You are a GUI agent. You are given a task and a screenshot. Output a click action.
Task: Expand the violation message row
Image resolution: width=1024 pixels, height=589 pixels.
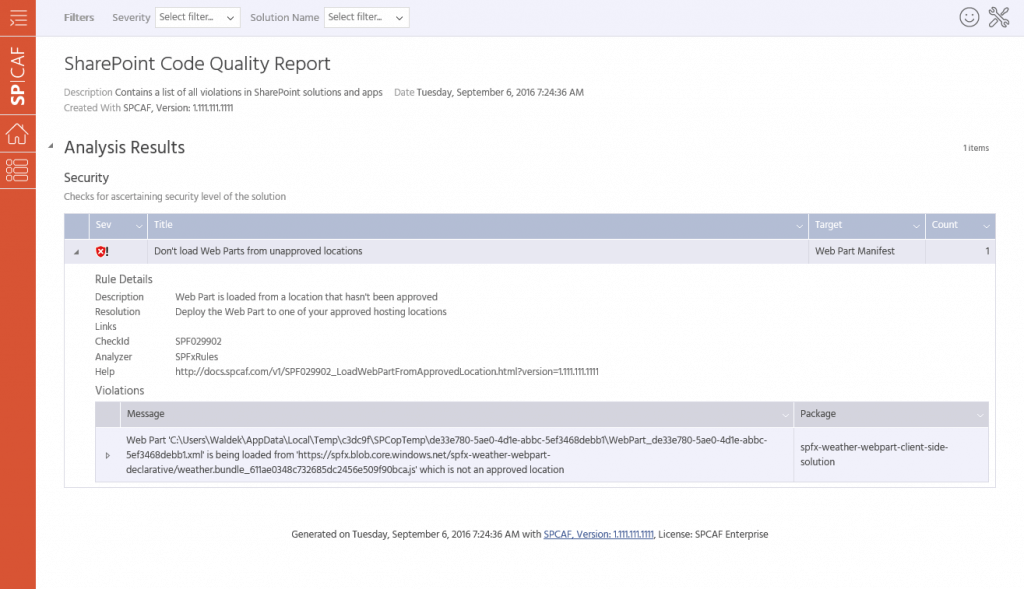(x=108, y=455)
